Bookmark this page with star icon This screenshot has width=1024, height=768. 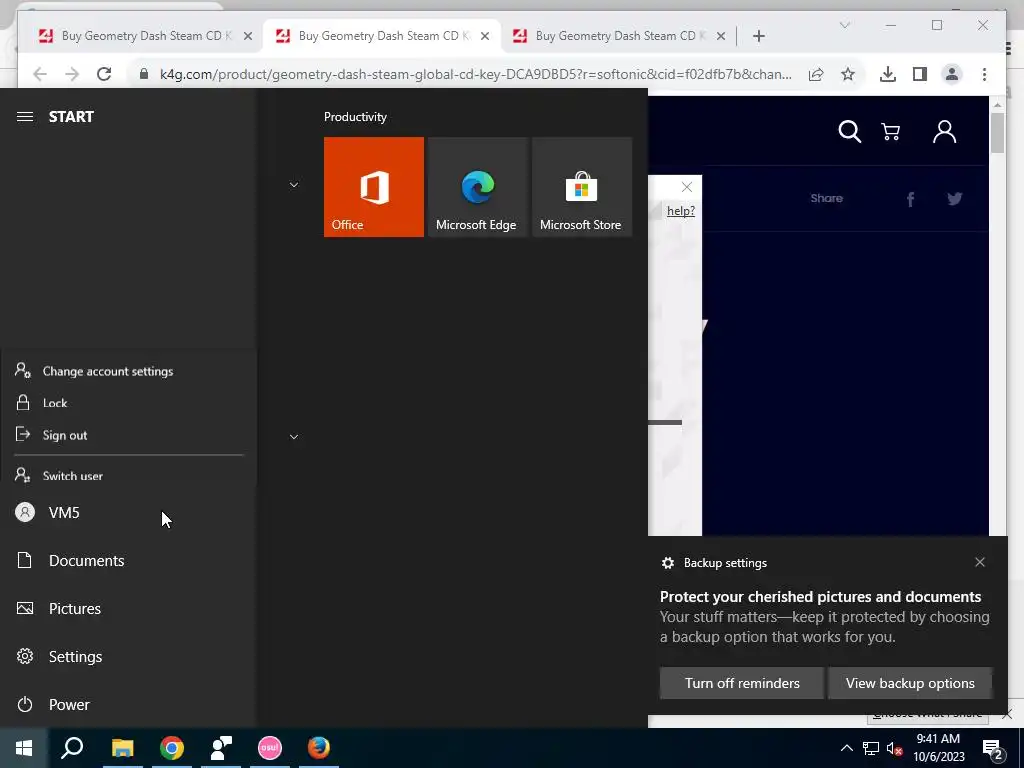pos(848,74)
